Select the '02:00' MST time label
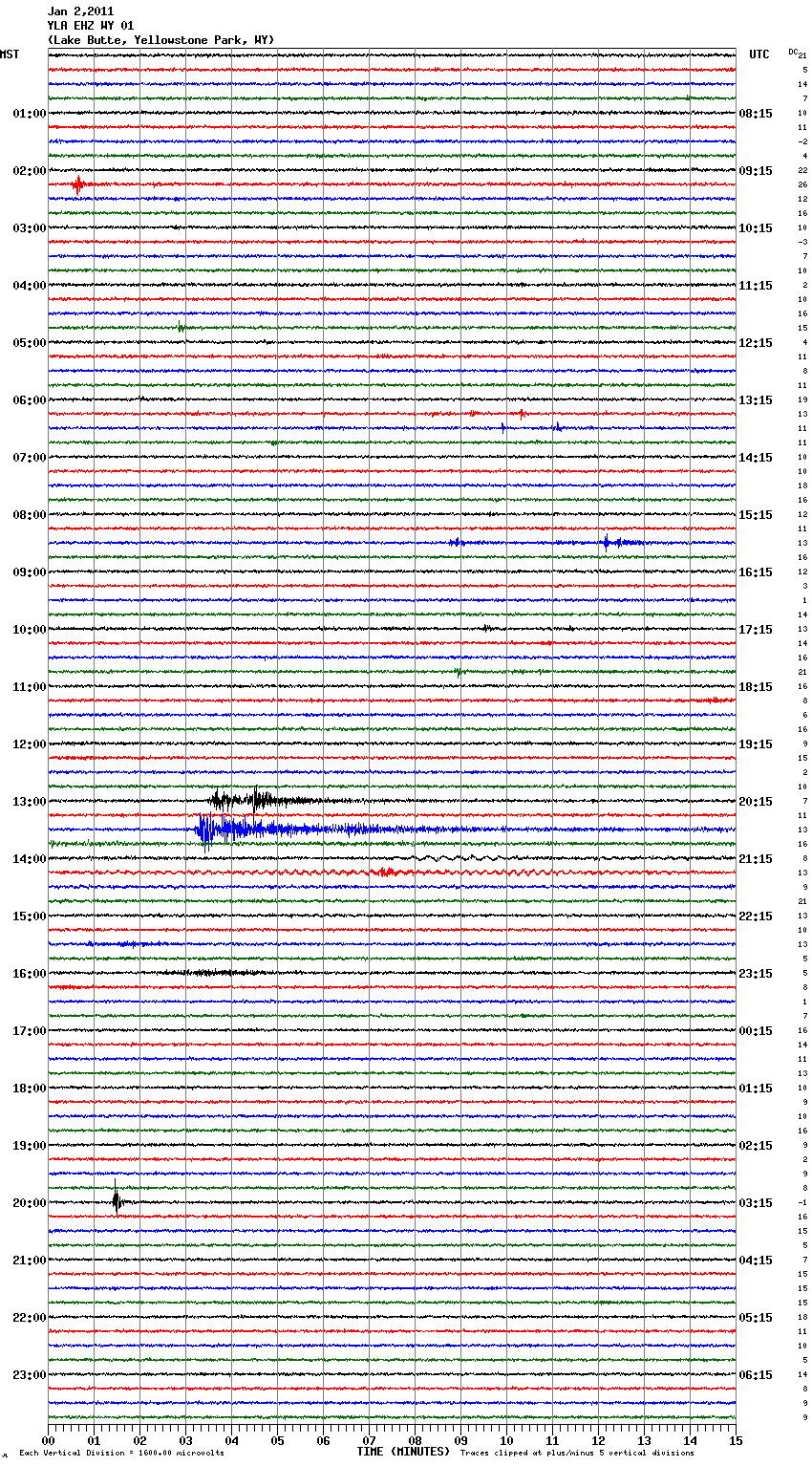This screenshot has width=812, height=1466. pyautogui.click(x=30, y=171)
